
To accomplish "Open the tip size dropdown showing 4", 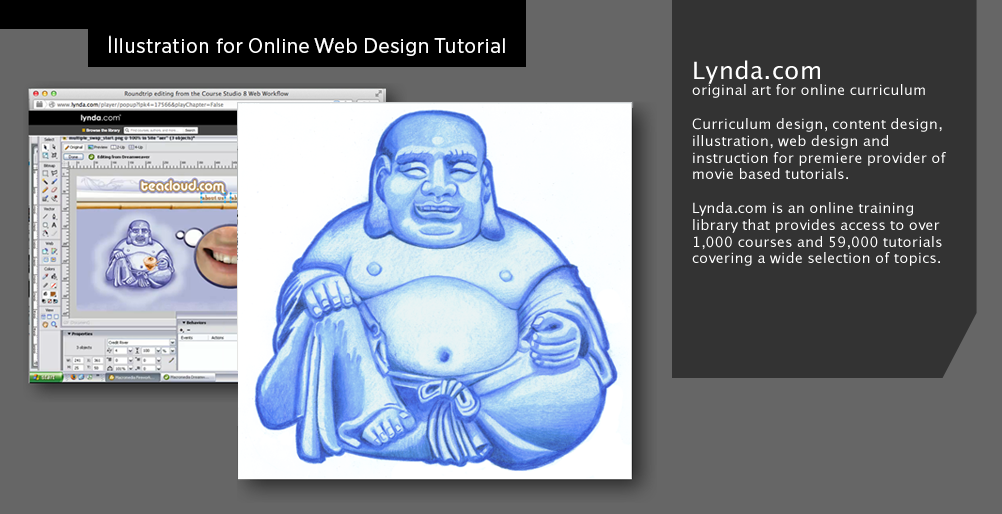I will (130, 350).
